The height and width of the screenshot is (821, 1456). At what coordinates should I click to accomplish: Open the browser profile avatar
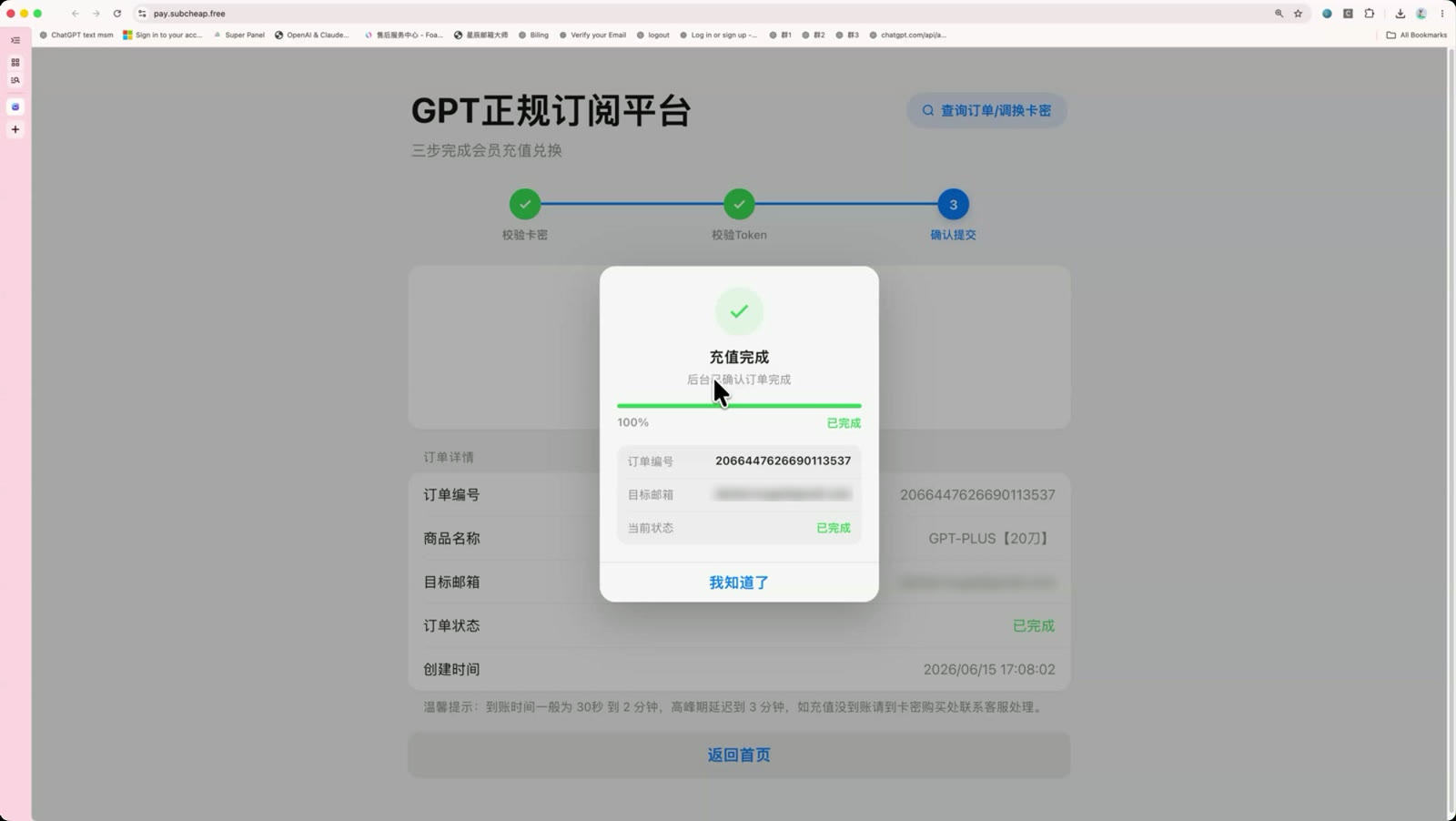pos(1421,14)
